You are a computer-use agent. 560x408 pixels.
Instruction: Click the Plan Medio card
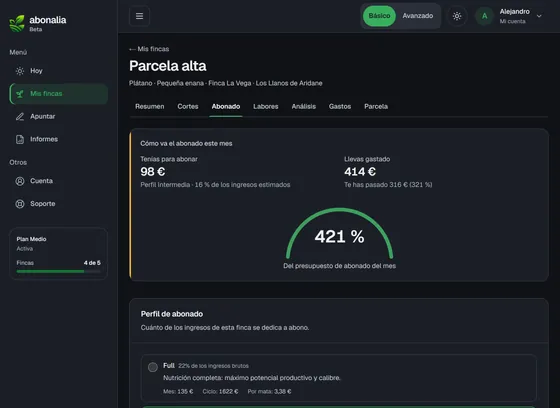point(59,253)
